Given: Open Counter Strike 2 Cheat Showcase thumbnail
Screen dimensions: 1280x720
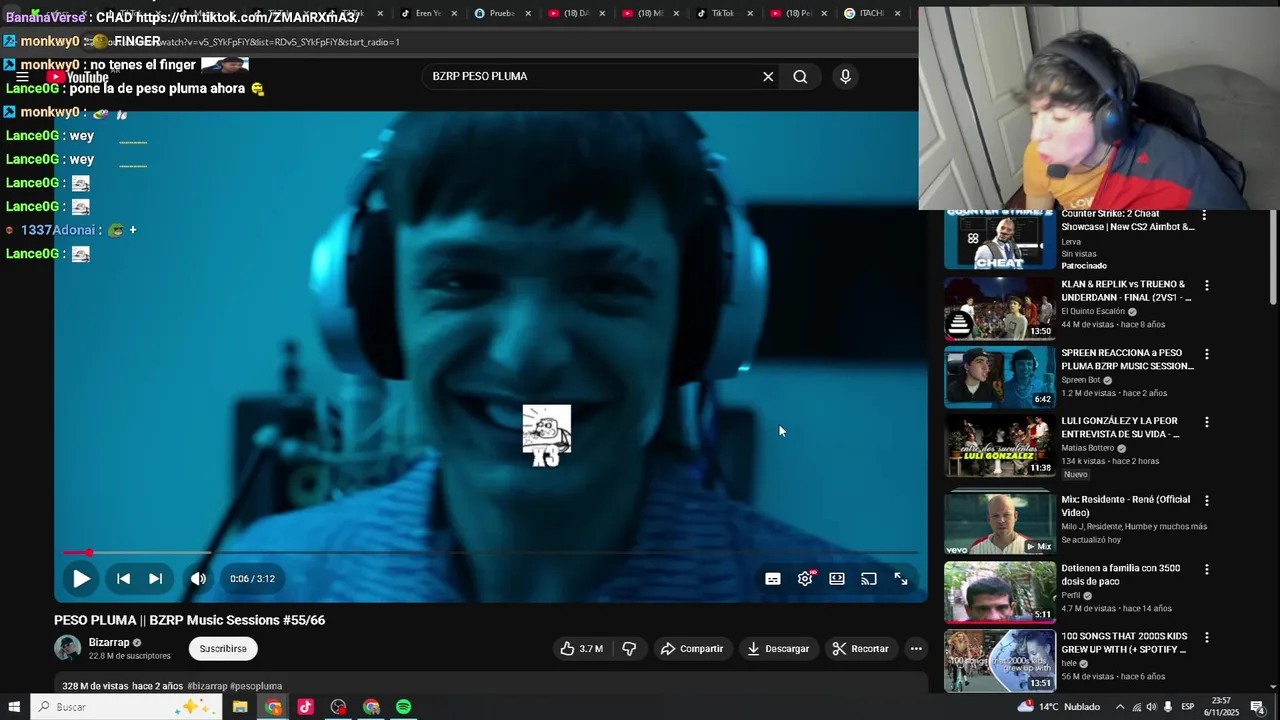Looking at the screenshot, I should point(1000,240).
